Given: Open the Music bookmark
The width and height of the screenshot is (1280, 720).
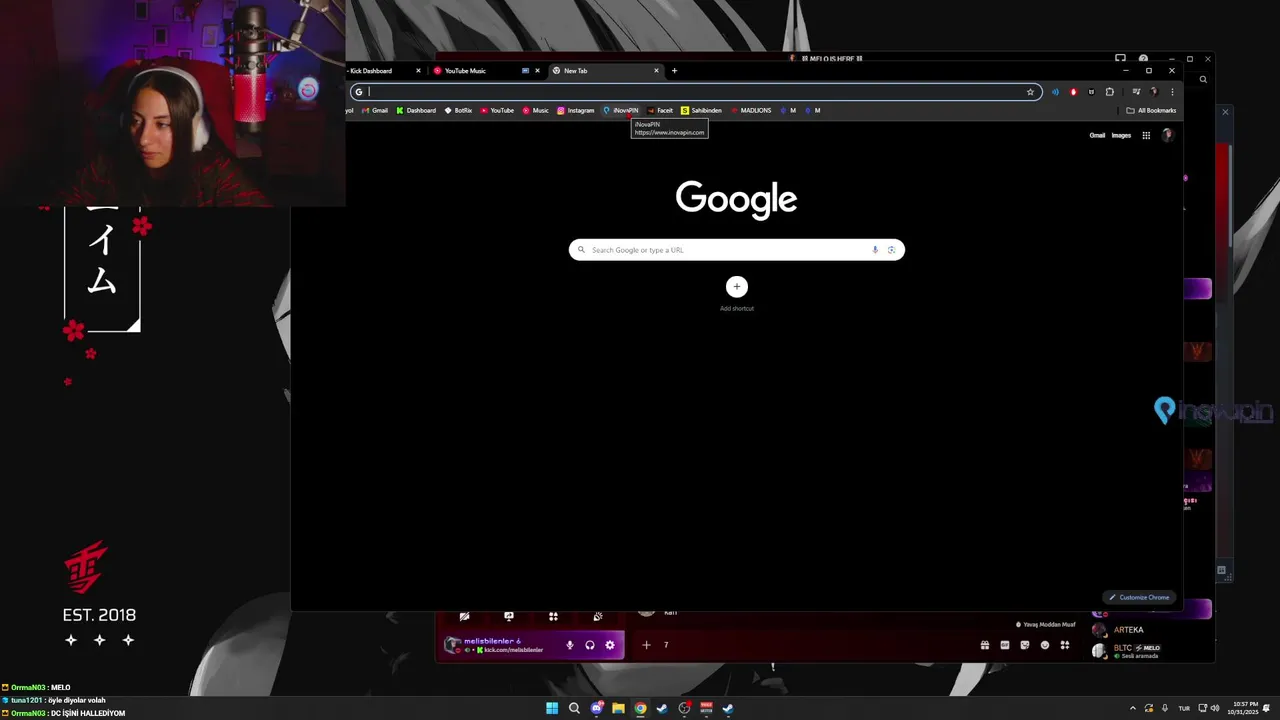Looking at the screenshot, I should click(536, 111).
